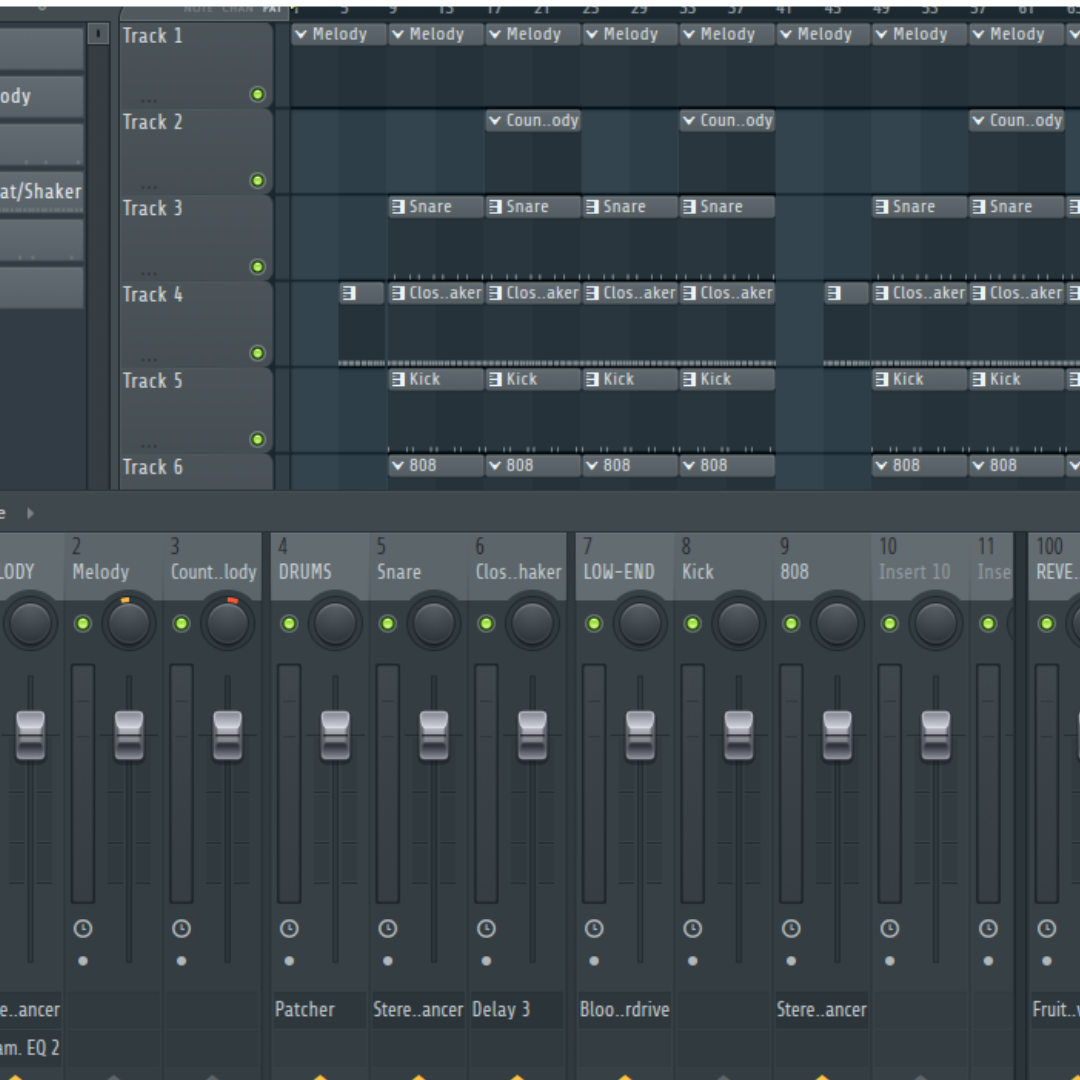
Task: Click the volume fader on the LOW-END insert
Action: click(x=641, y=735)
